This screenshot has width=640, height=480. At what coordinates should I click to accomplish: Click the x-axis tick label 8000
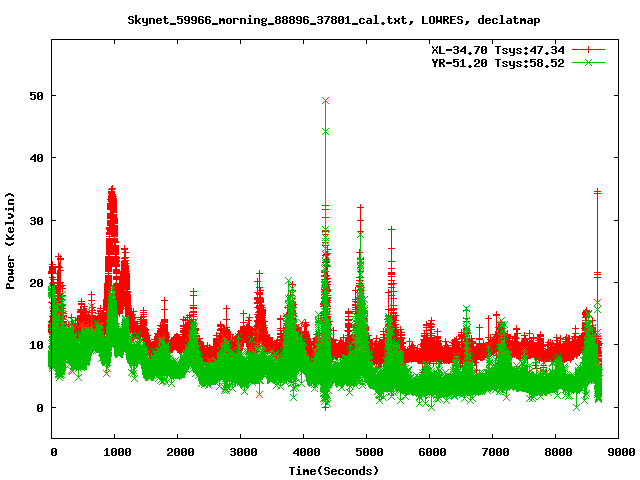point(558,452)
